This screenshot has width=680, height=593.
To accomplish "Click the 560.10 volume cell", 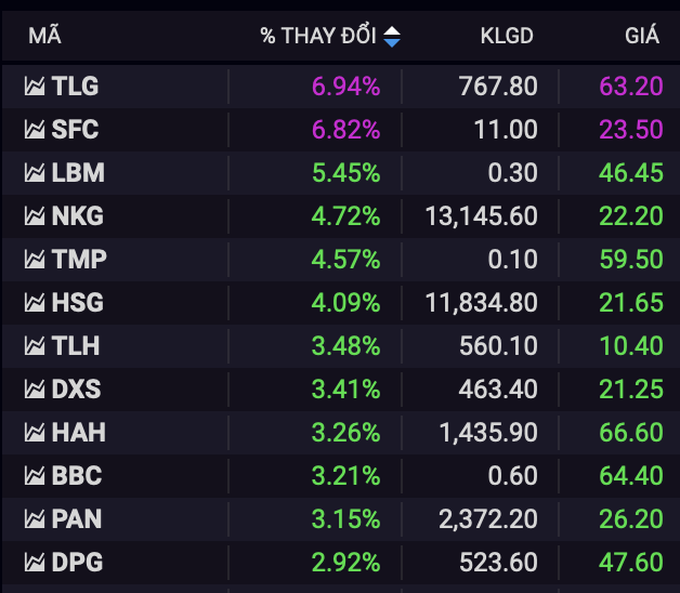I will point(499,346).
